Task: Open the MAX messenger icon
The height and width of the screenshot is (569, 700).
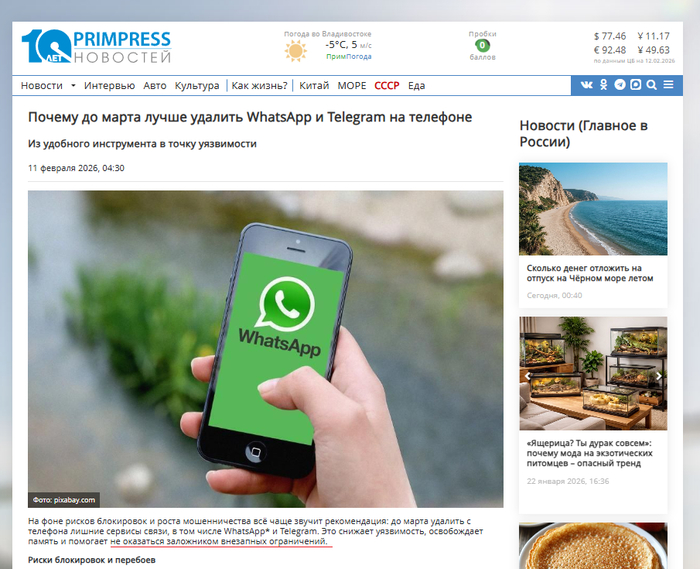Action: 635,84
